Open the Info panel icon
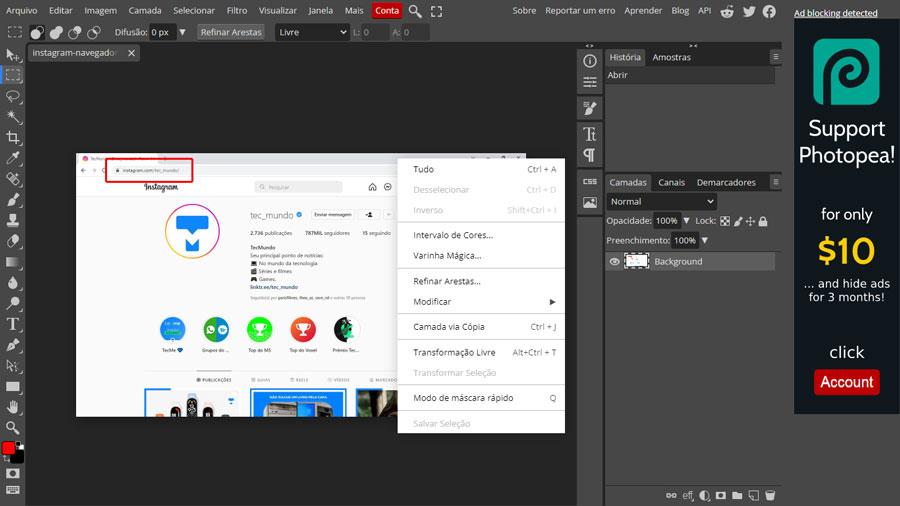 coord(589,61)
